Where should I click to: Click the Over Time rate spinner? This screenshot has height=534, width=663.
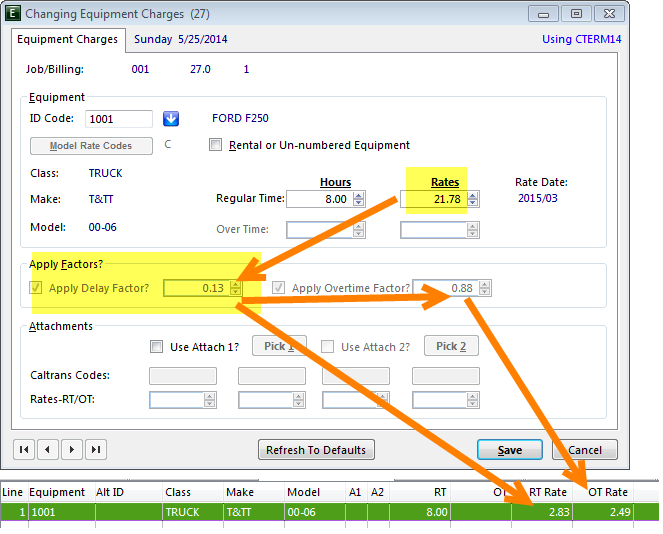point(473,230)
